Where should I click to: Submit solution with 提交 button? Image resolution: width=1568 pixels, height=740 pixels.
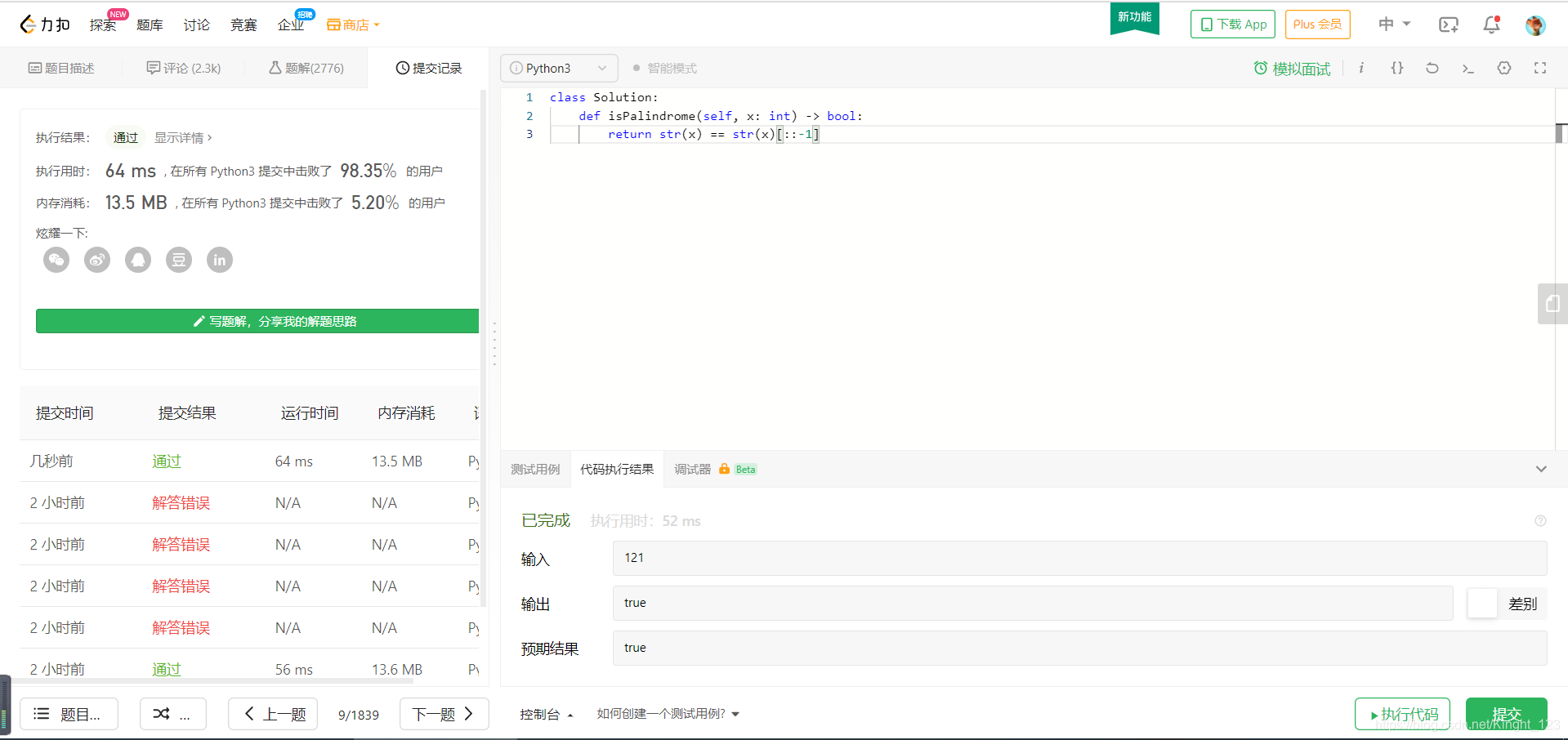coord(1507,714)
